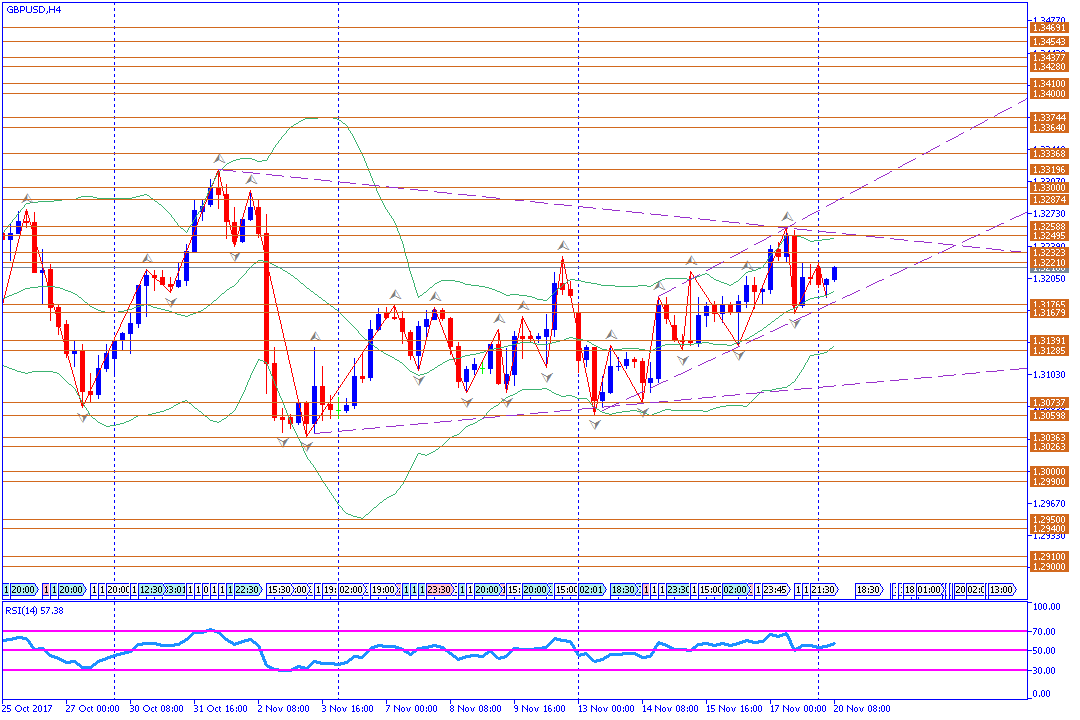
Task: Click the 1.34691 price level tag
Action: (x=1049, y=28)
